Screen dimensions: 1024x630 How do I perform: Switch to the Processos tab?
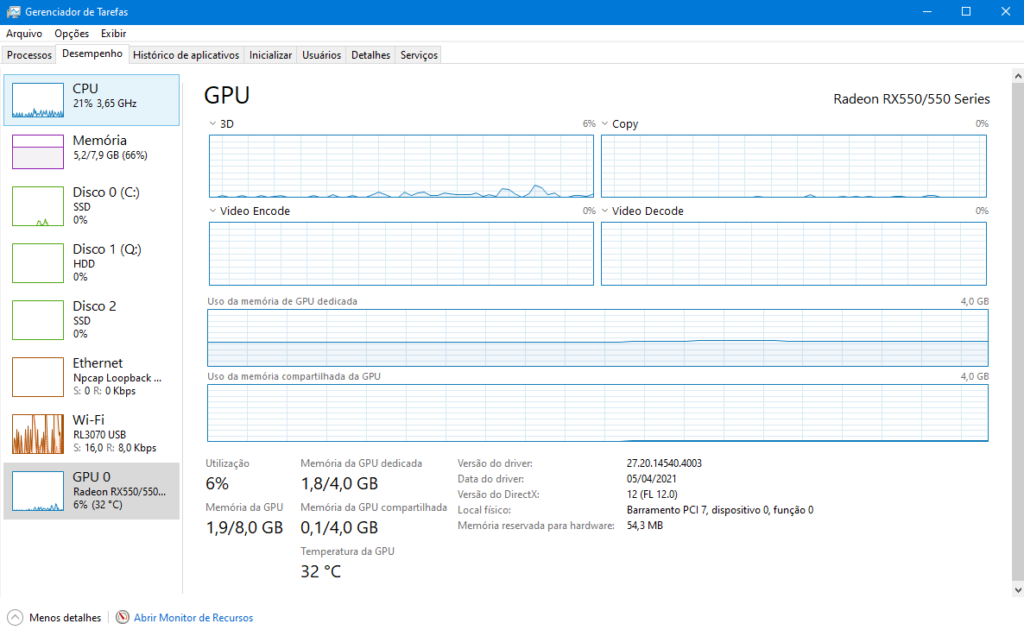pyautogui.click(x=29, y=55)
